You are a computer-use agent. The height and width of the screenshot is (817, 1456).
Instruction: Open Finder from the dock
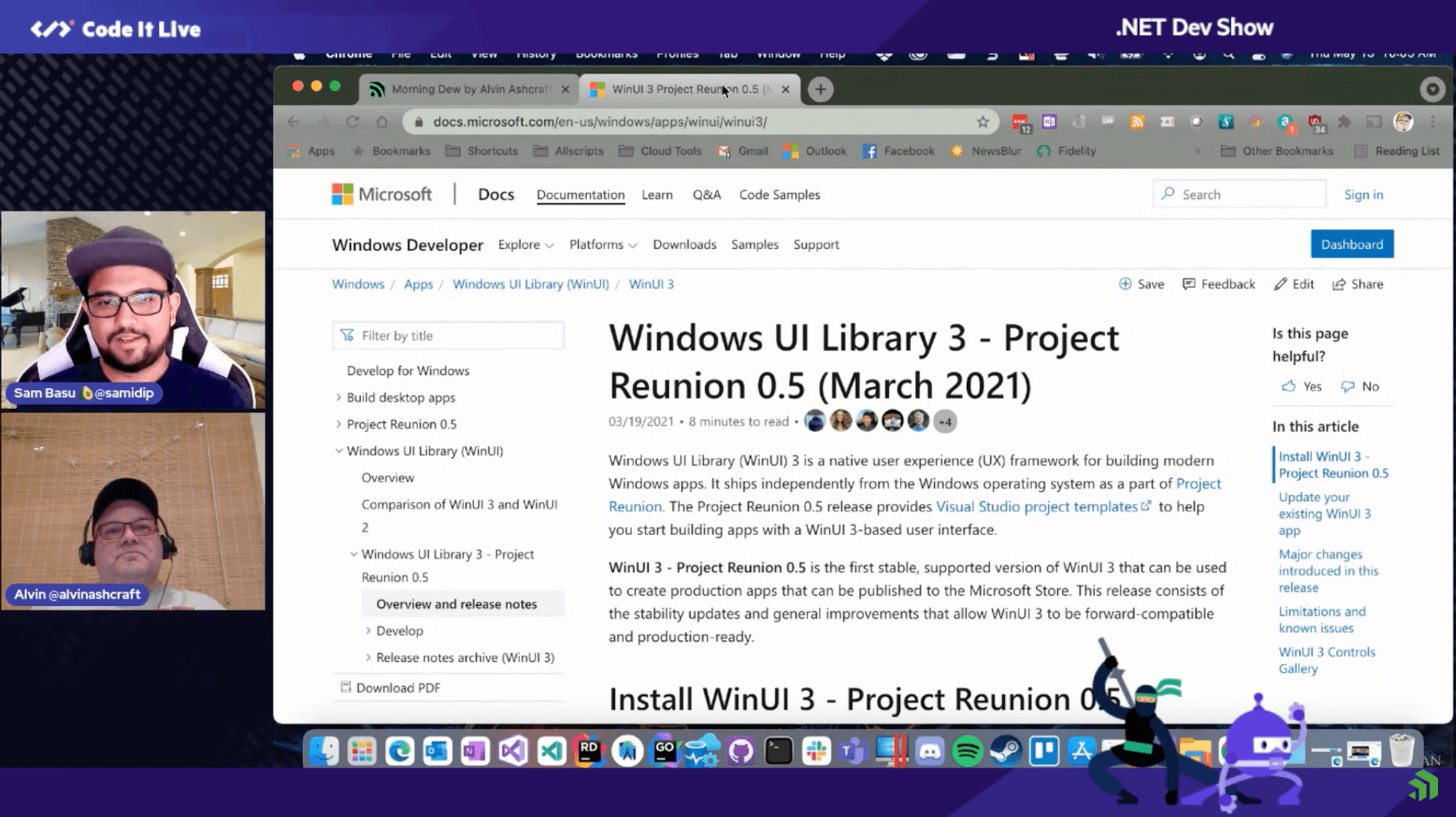[324, 750]
